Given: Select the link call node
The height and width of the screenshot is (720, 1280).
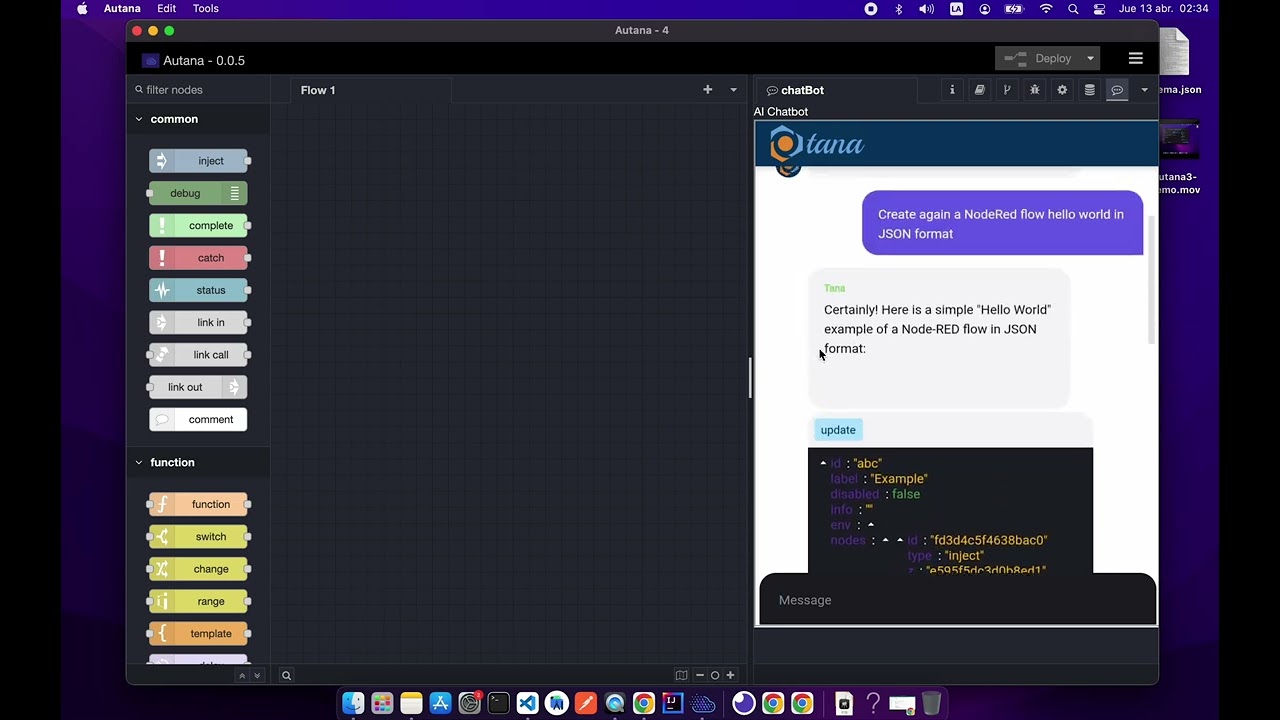Looking at the screenshot, I should 198,355.
